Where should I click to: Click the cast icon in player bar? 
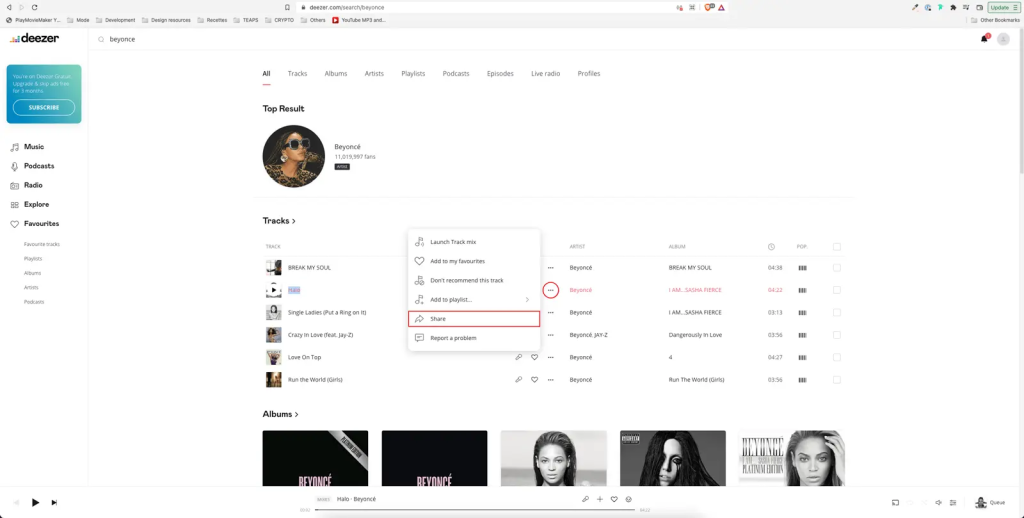pos(896,502)
